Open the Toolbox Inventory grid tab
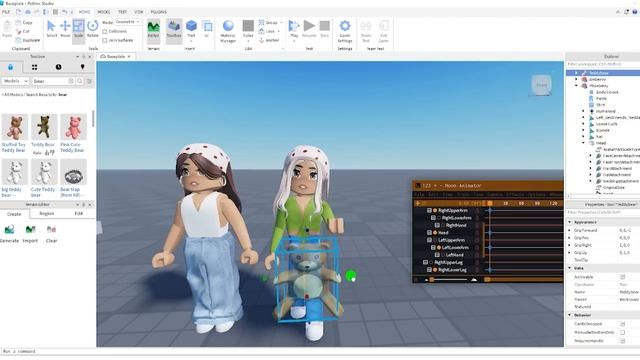640x360 pixels. (34, 67)
